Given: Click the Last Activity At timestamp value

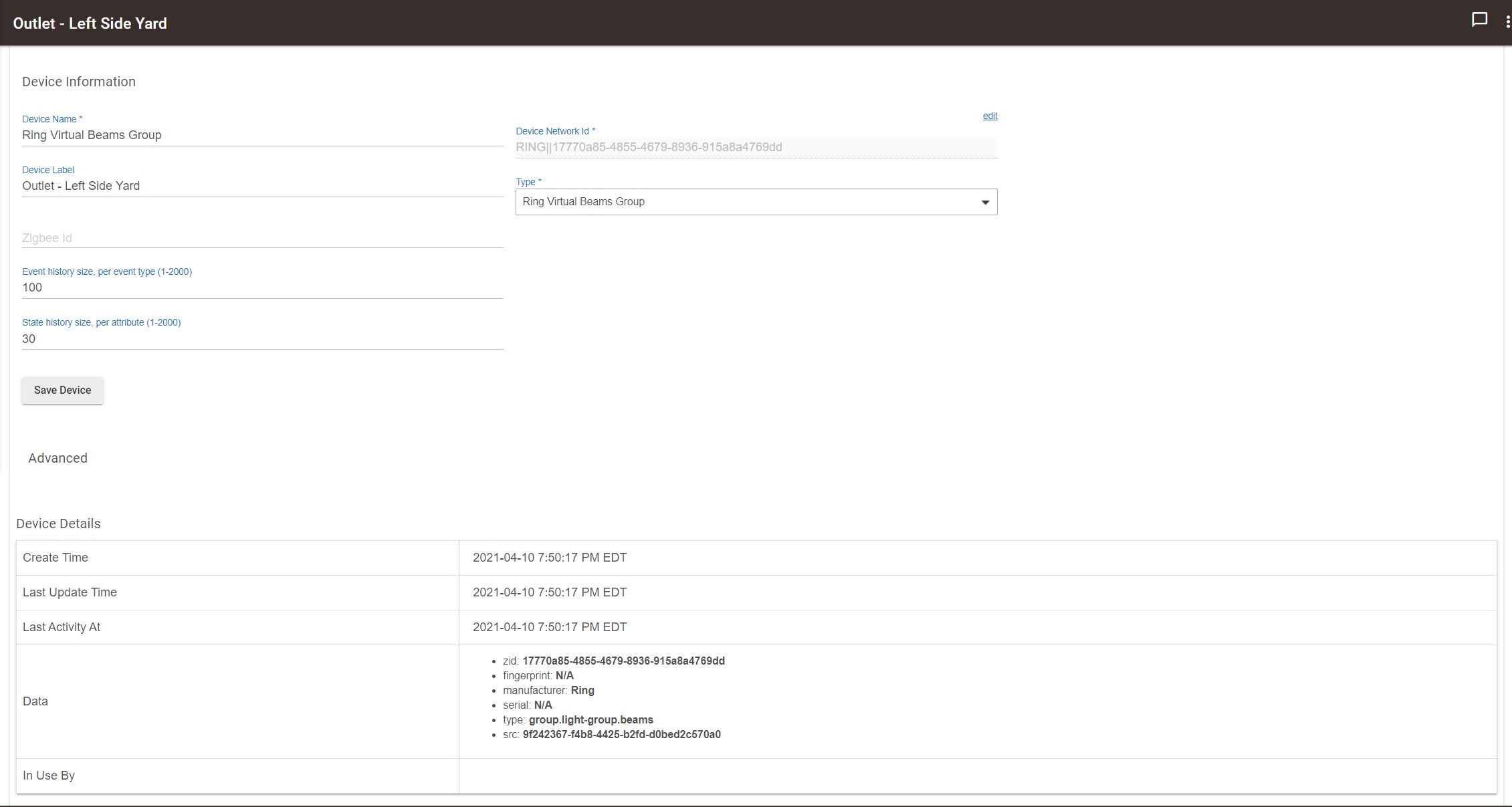Looking at the screenshot, I should 550,627.
